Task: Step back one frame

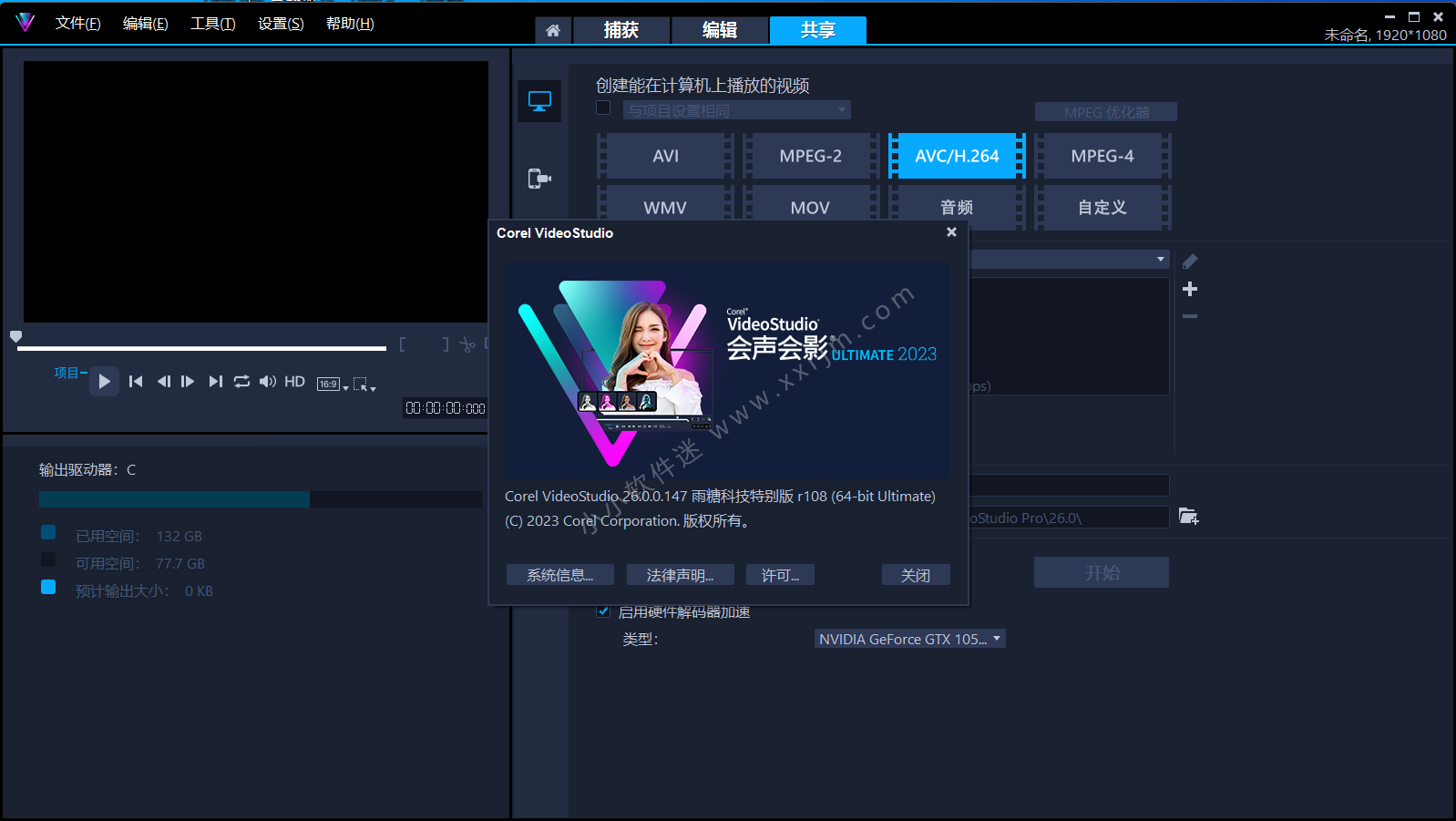Action: (x=163, y=382)
